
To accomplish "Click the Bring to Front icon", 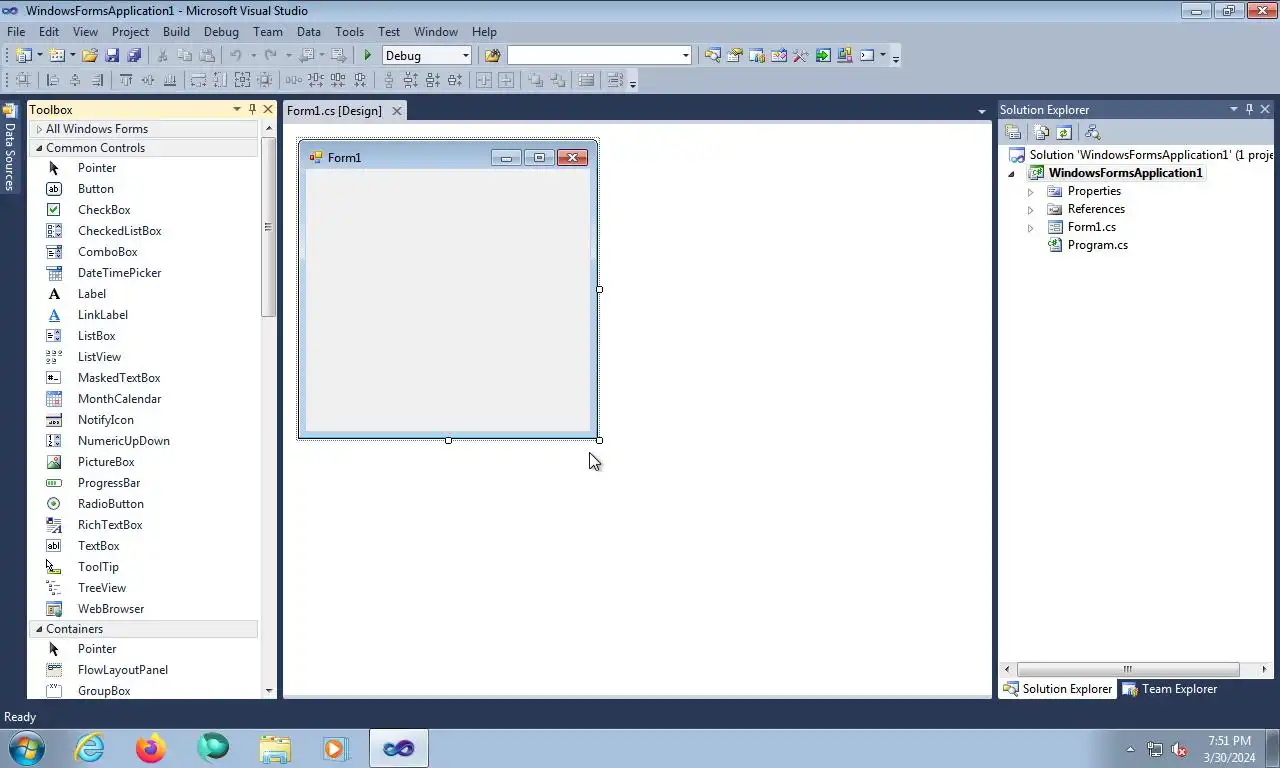I will coord(535,80).
